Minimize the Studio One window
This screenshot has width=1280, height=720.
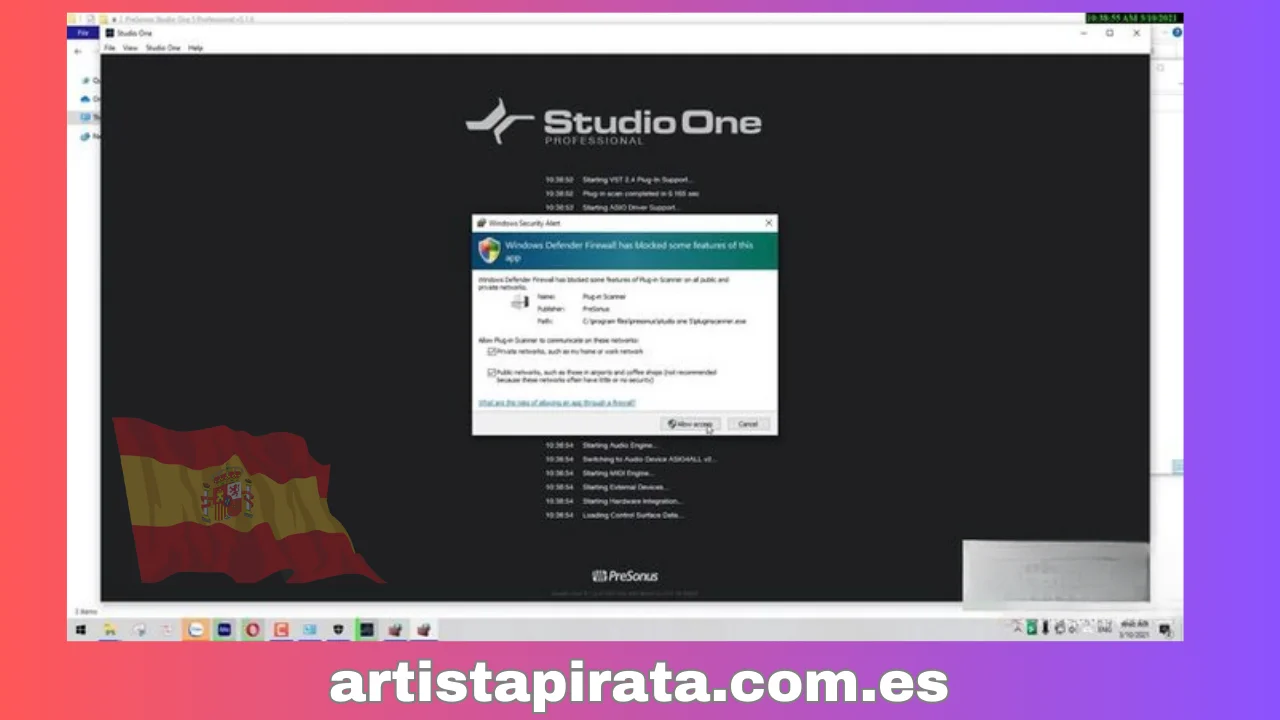click(1084, 33)
